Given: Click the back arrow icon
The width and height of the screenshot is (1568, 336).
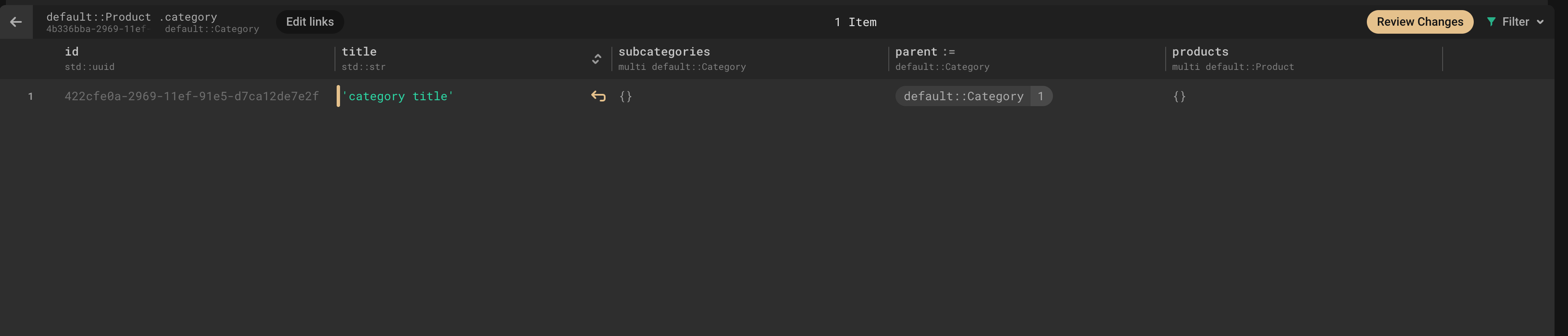Looking at the screenshot, I should 16,22.
